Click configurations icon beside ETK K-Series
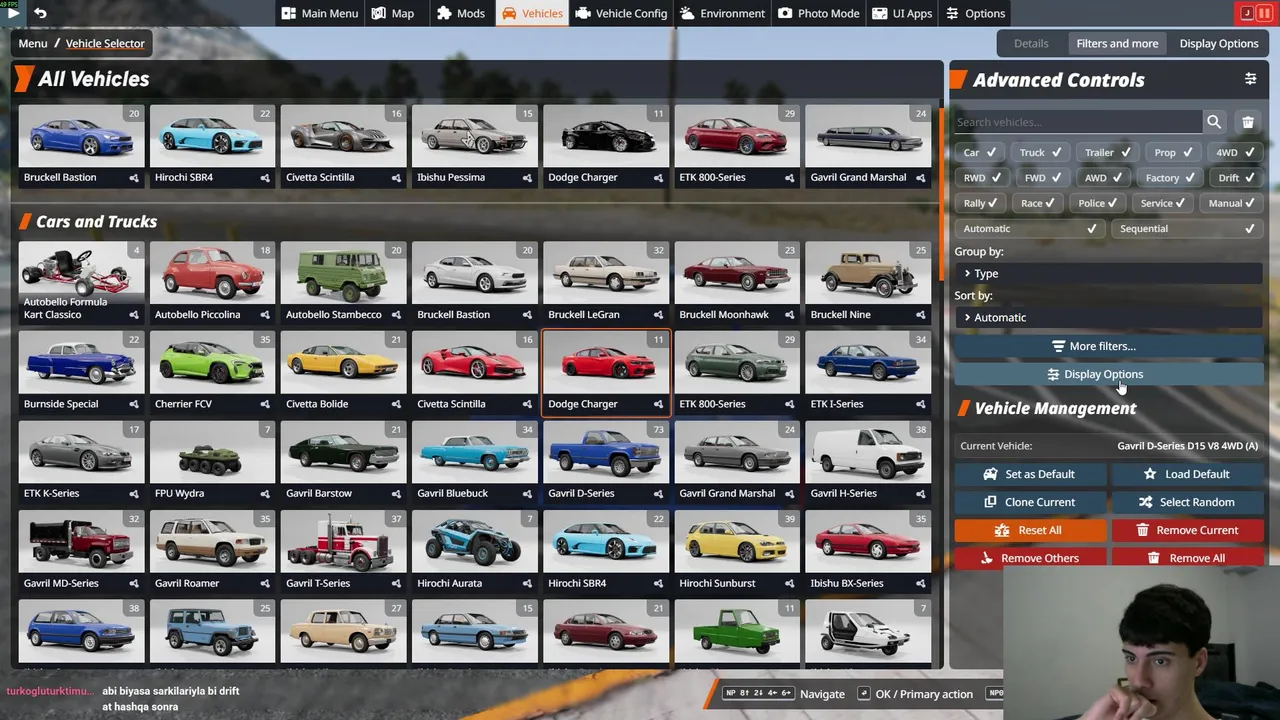 133,494
